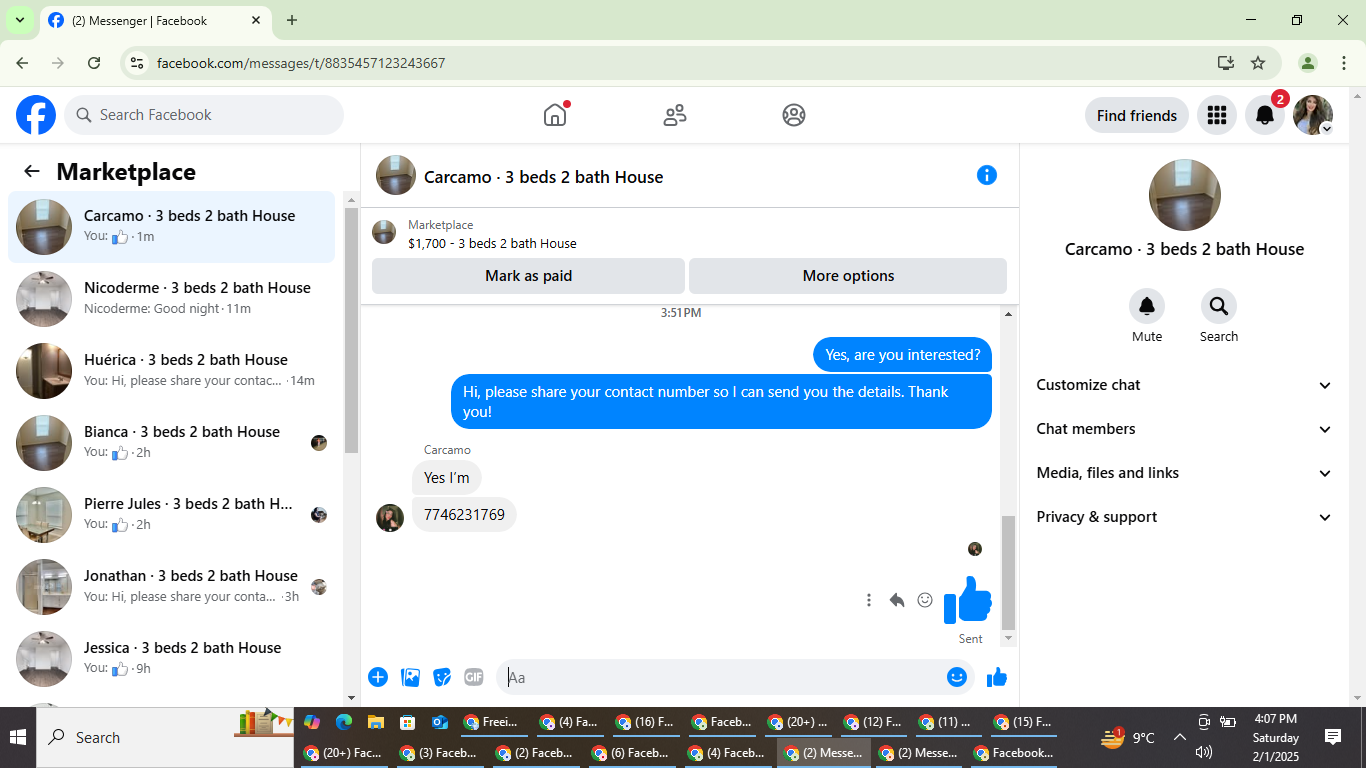The image size is (1366, 768).
Task: Open Pierre Jules conversation
Action: [x=171, y=515]
